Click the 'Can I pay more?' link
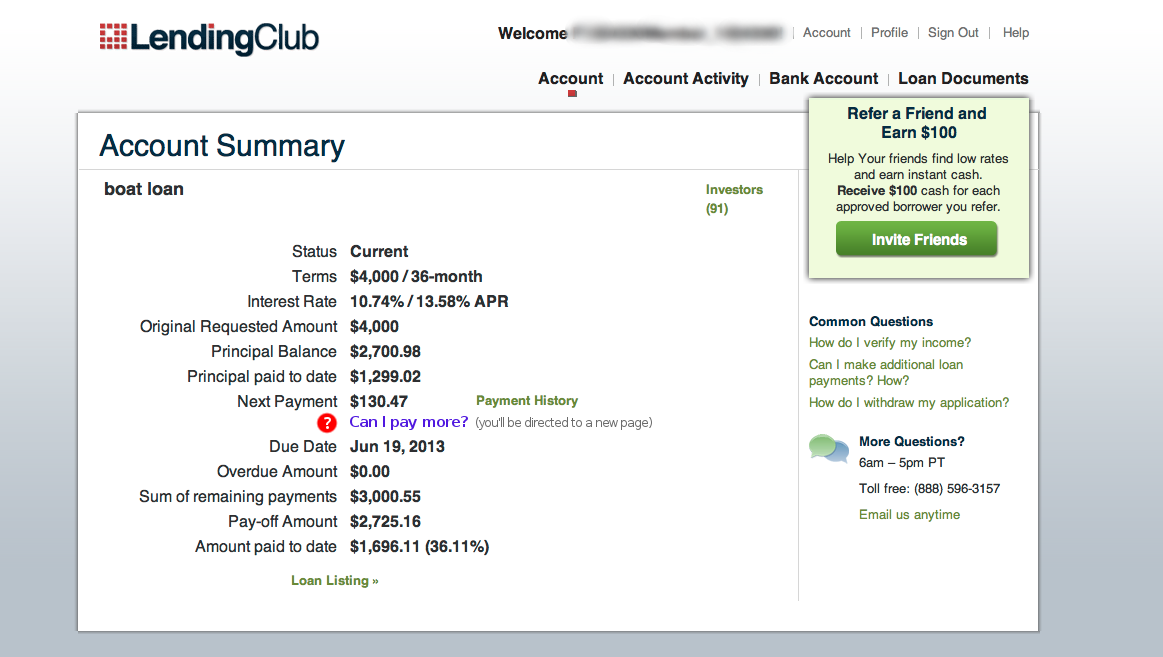Image resolution: width=1163 pixels, height=657 pixels. (x=409, y=422)
